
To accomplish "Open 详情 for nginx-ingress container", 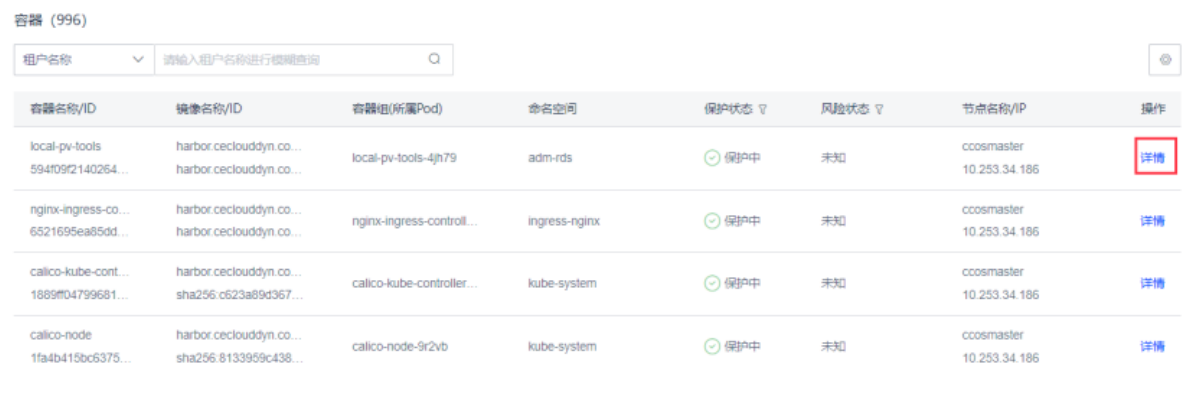I will click(1153, 221).
